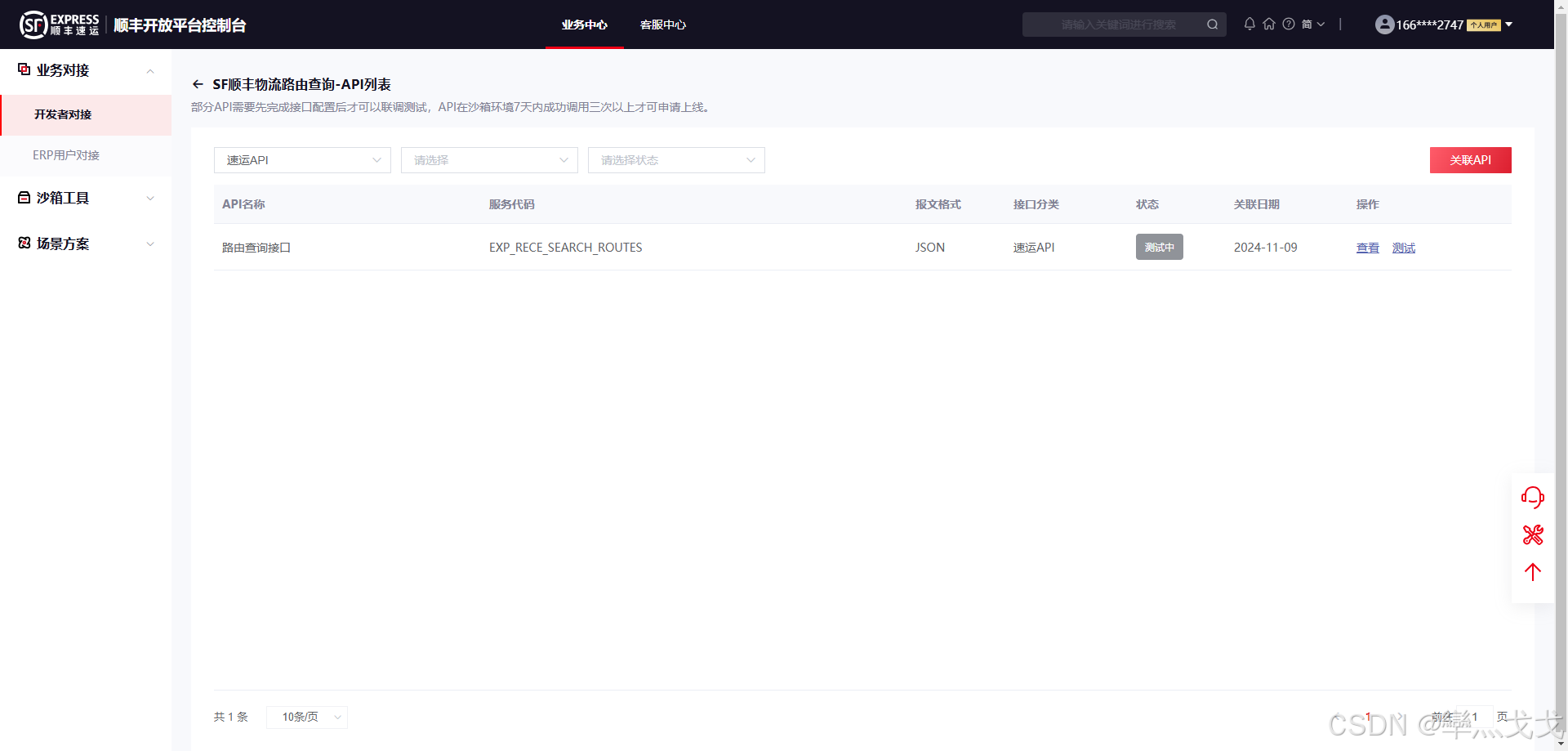Open the 速运API filter dropdown

302,160
